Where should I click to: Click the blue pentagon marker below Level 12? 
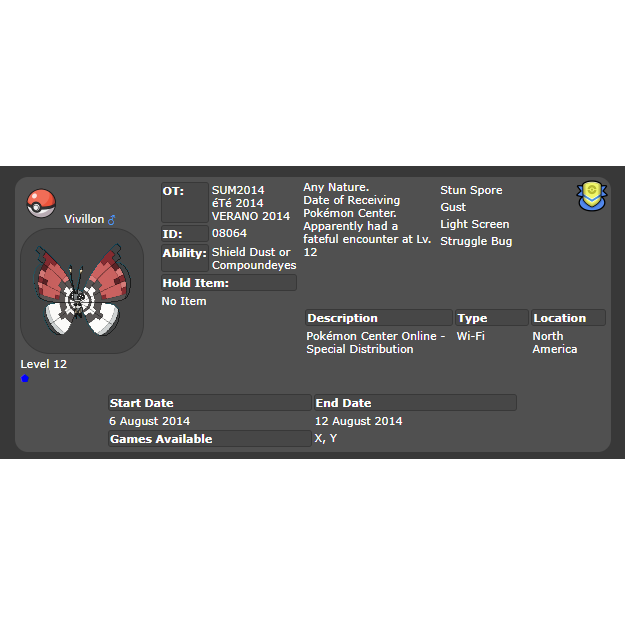coord(25,378)
